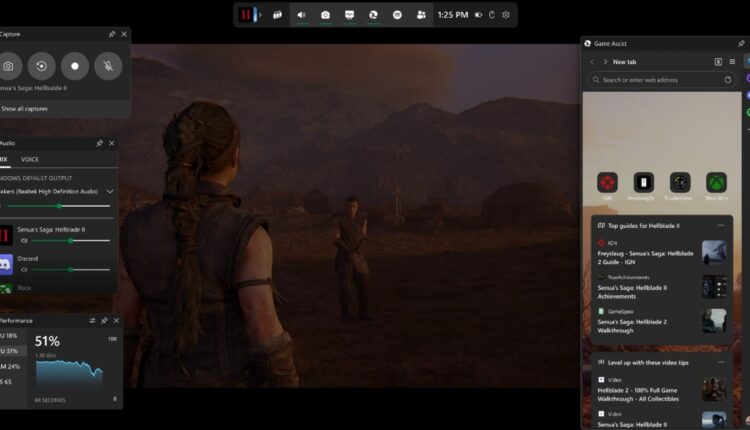The image size is (750, 430).
Task: Open Performance widget options
Action: [x=92, y=320]
